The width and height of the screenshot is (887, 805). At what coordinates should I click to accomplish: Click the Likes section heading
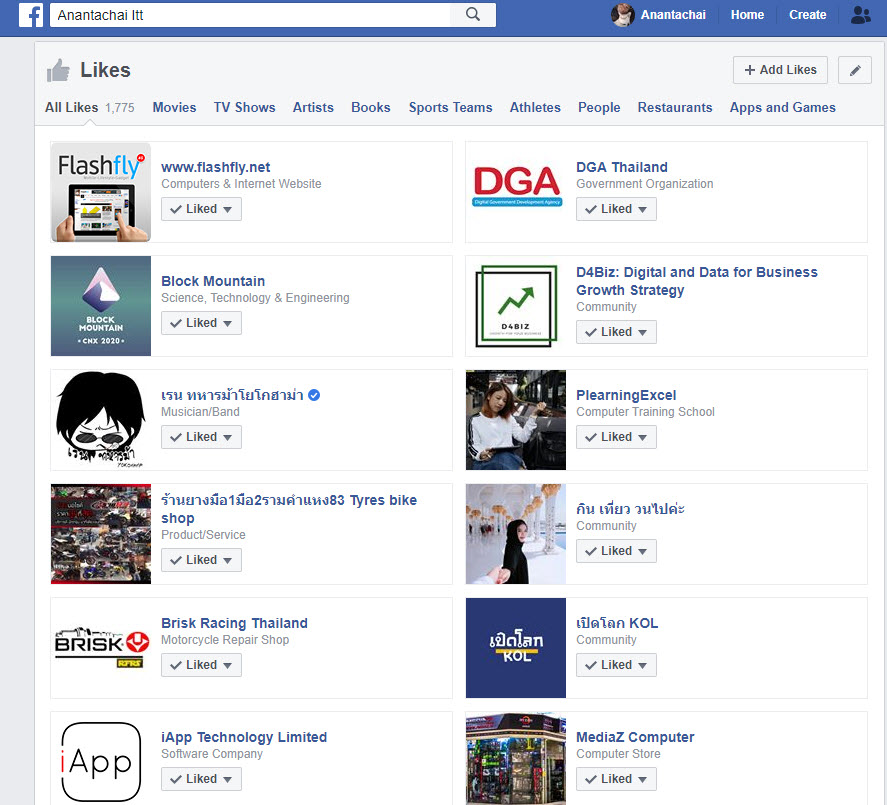click(105, 70)
